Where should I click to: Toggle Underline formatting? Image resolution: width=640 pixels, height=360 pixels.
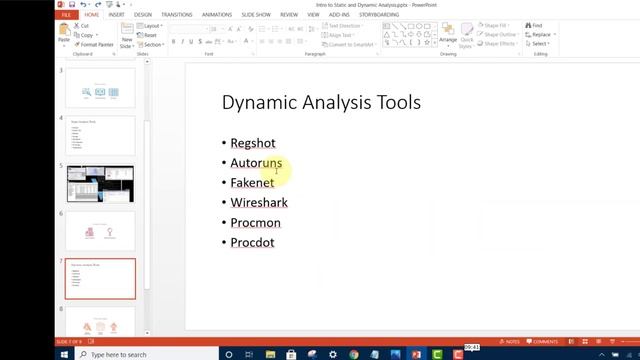tap(191, 41)
